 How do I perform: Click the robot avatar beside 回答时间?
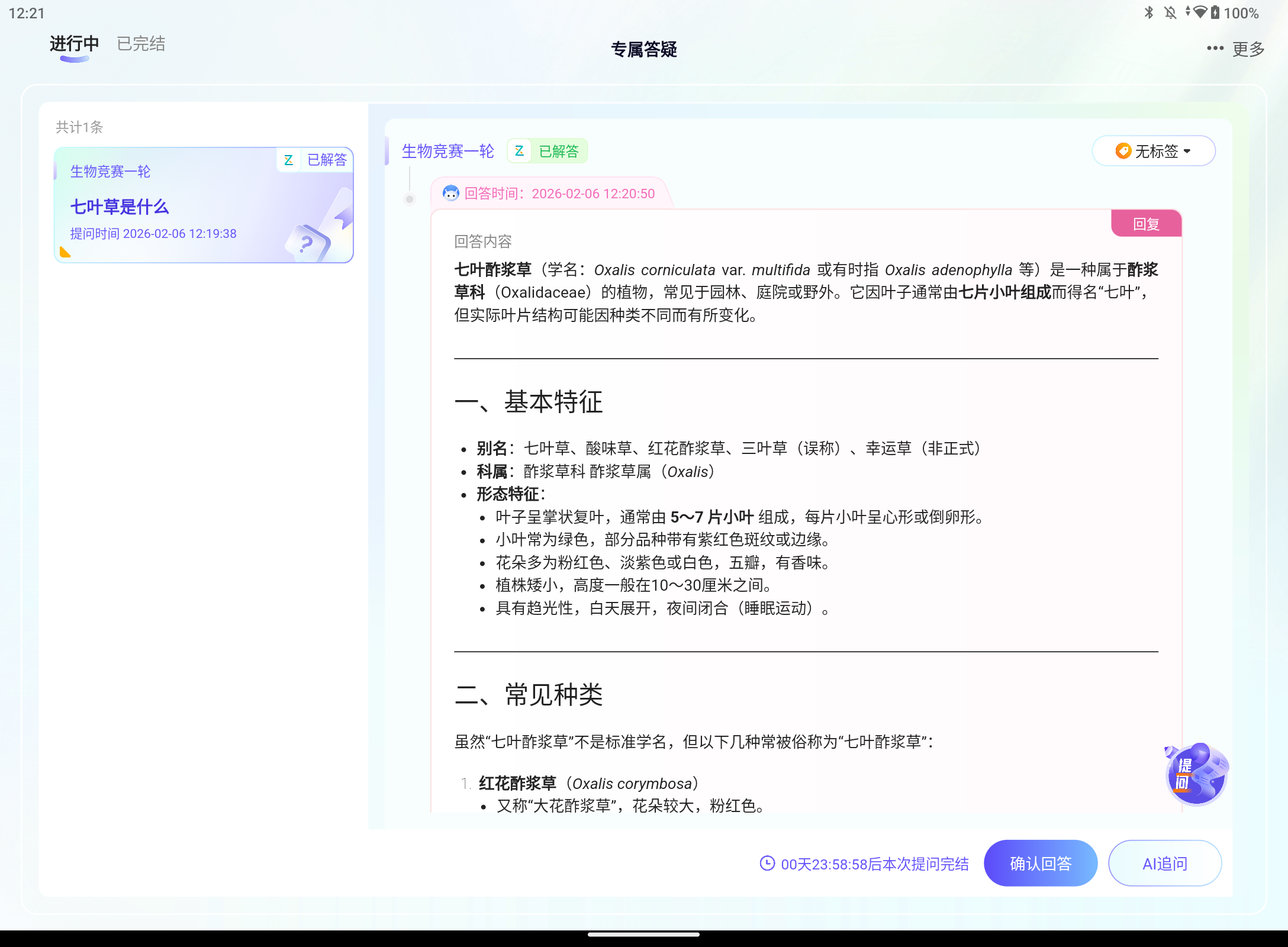pos(451,194)
